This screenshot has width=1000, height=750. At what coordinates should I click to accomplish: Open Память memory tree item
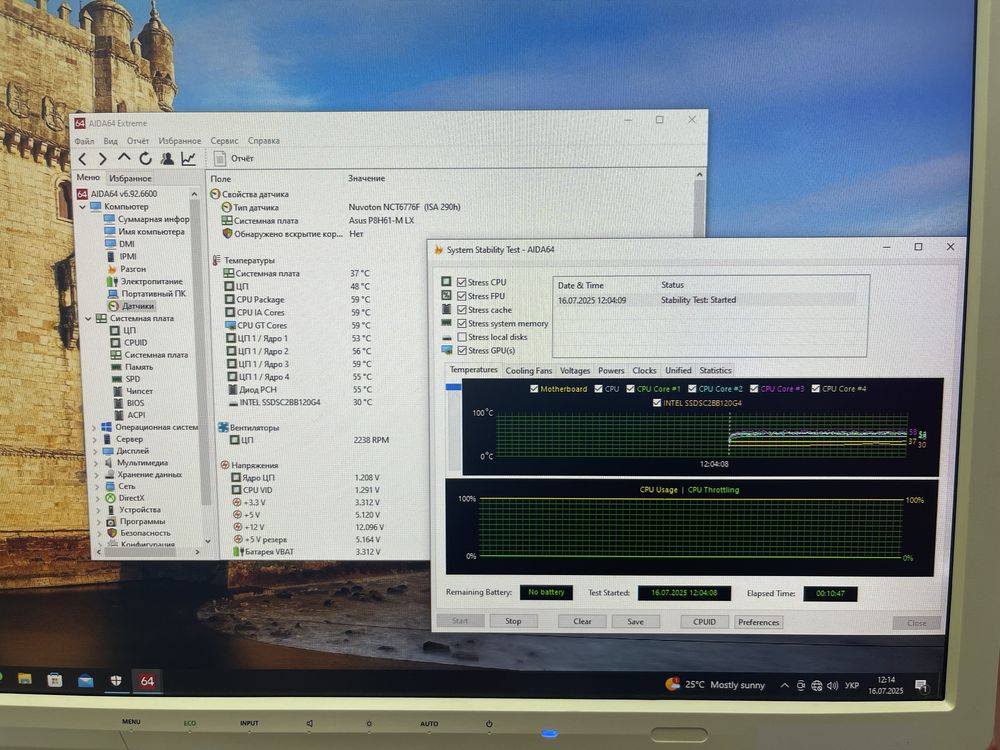click(133, 367)
